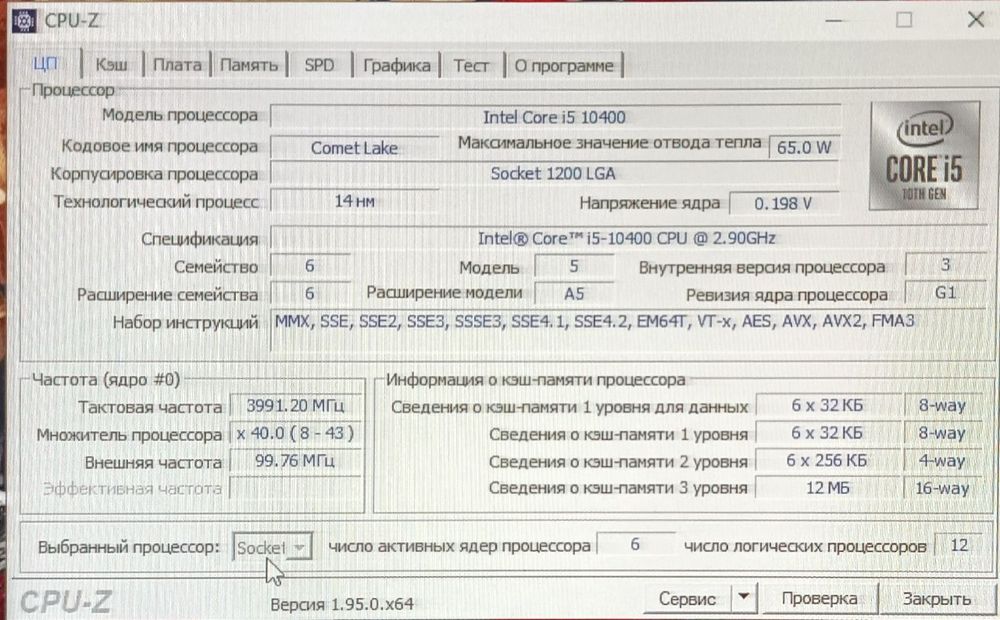Viewport: 1000px width, 620px height.
Task: Click the 4-way cache associativity value
Action: 943,461
